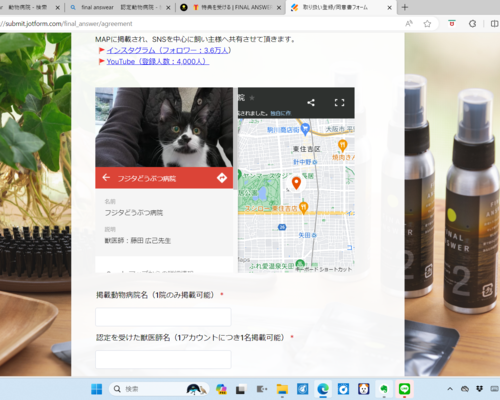Star the map with the star icon
Image resolution: width=500 pixels, height=400 pixels.
click(252, 98)
